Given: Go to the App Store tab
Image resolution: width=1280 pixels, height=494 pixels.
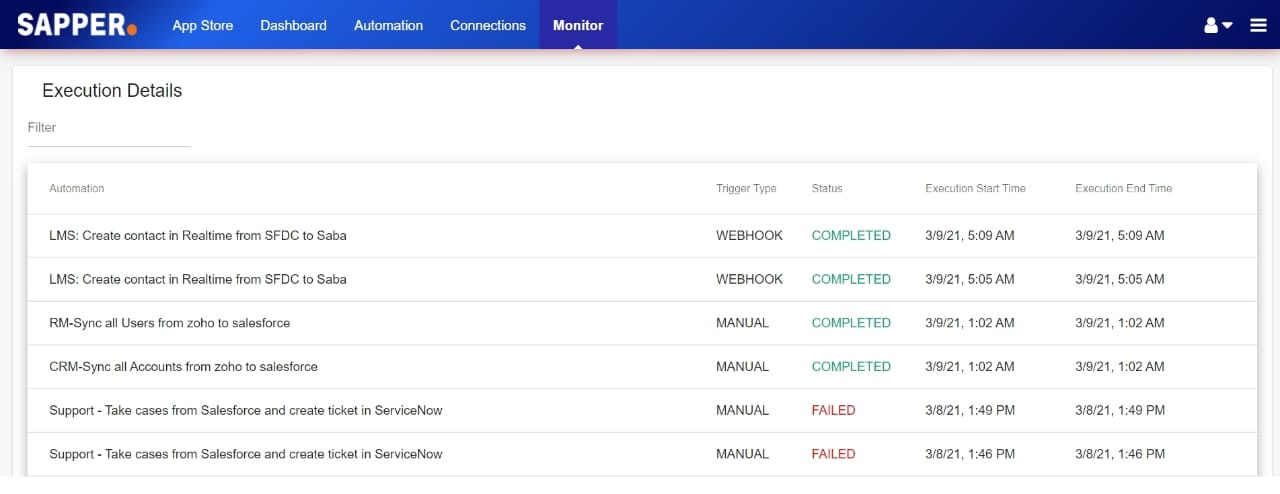Looking at the screenshot, I should coord(203,25).
